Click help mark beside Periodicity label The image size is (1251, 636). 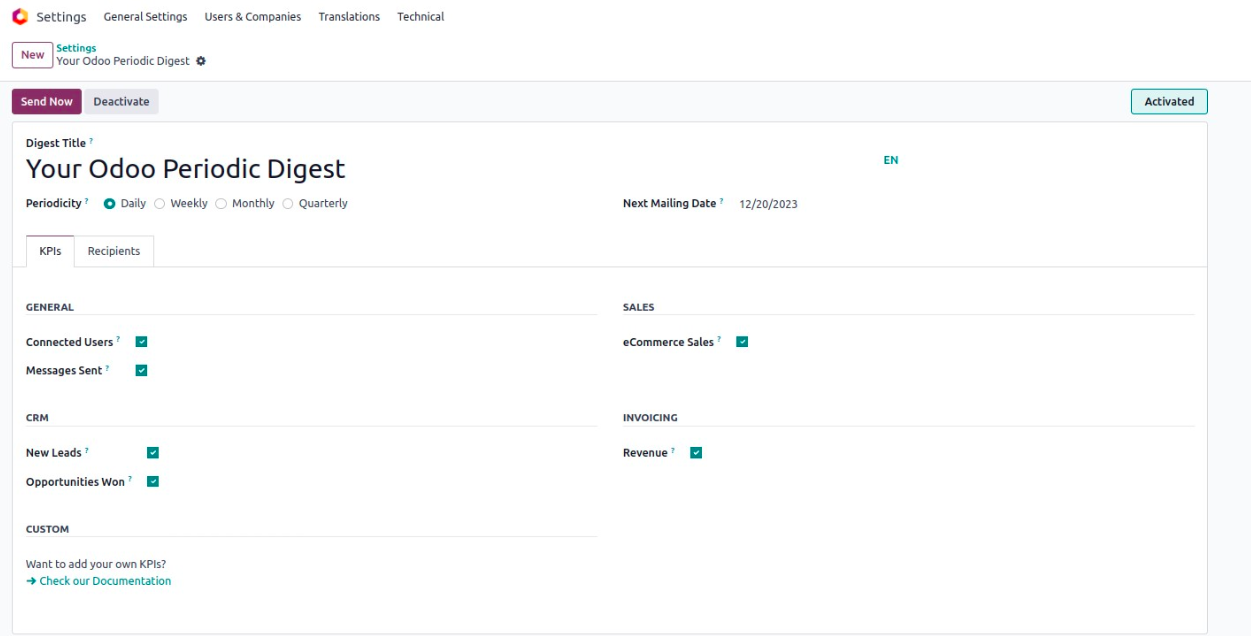point(87,201)
